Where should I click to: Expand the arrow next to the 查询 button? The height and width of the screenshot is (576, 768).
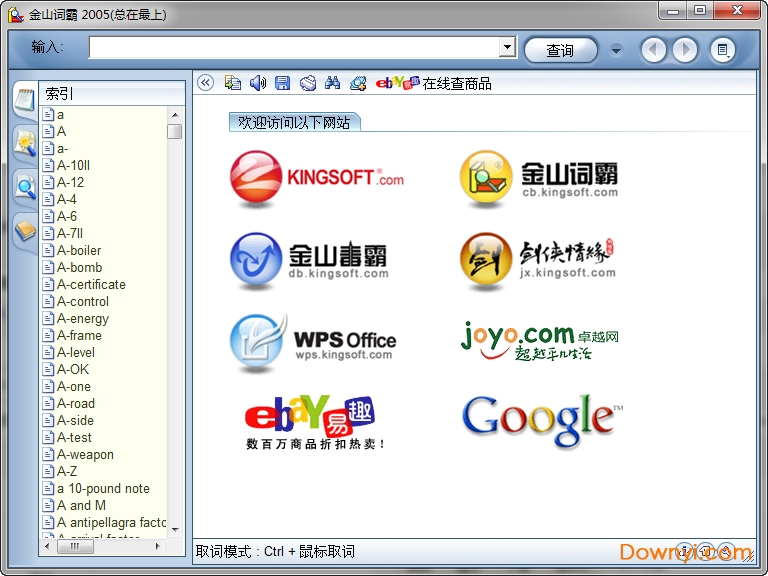coord(616,49)
